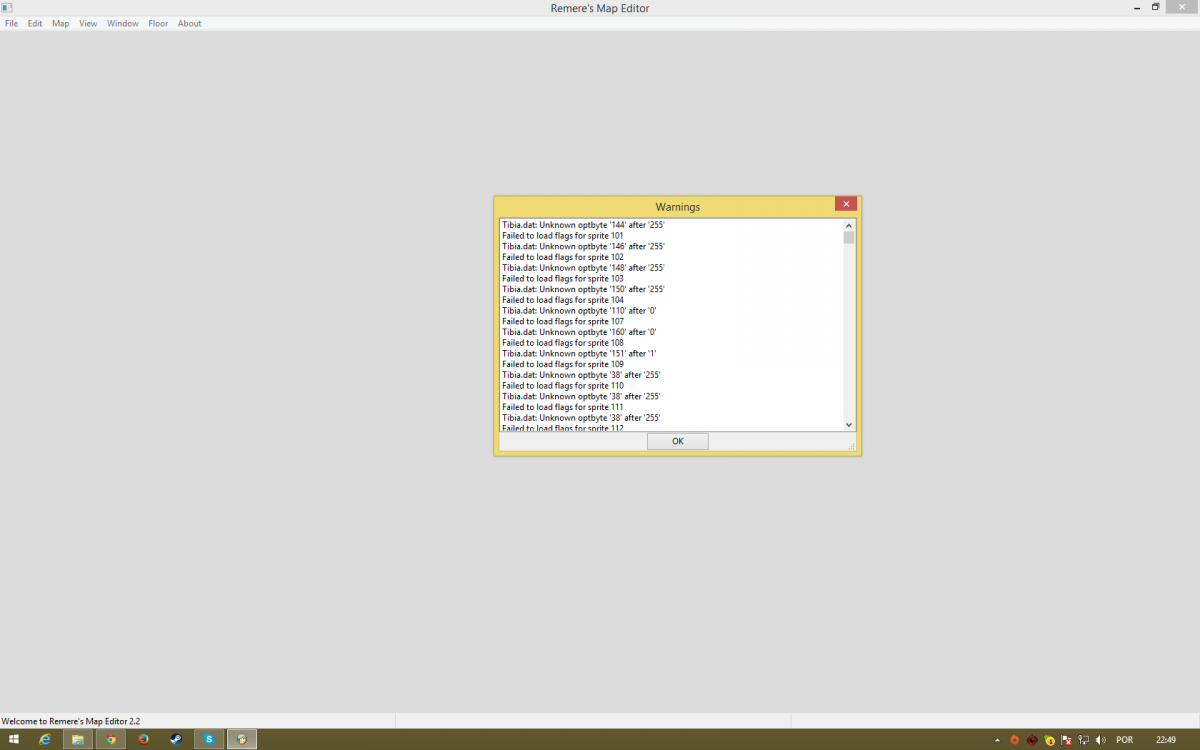The height and width of the screenshot is (750, 1200).
Task: Open the Windows Start button
Action: (x=14, y=740)
